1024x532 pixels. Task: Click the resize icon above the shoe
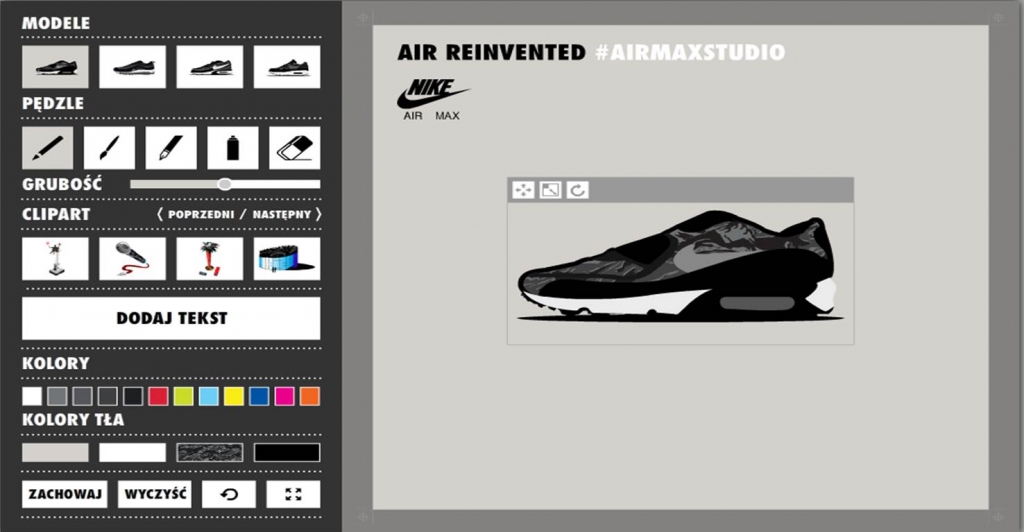[x=550, y=190]
